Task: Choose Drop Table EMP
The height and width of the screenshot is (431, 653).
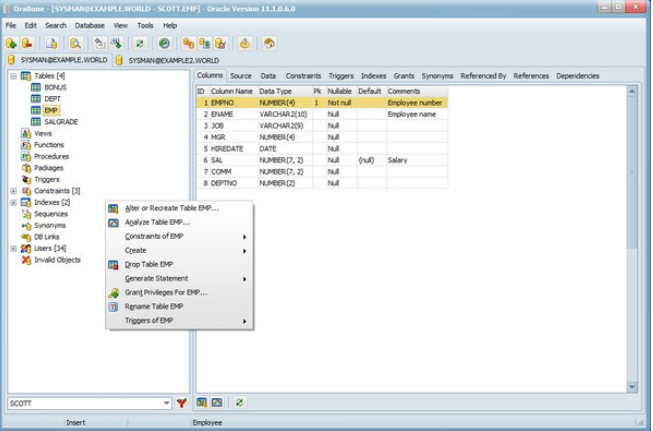Action: [x=179, y=264]
